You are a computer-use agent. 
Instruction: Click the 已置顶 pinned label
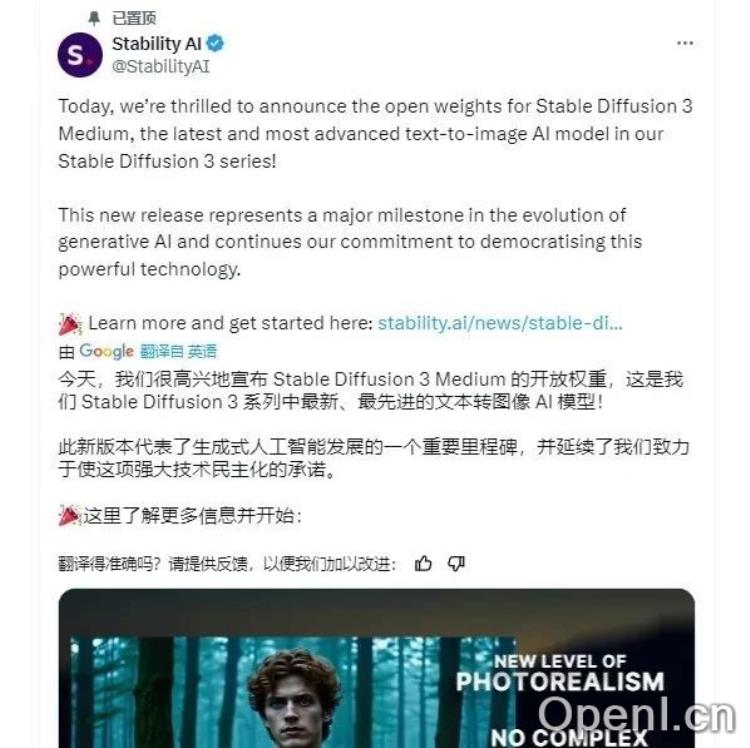click(x=134, y=19)
